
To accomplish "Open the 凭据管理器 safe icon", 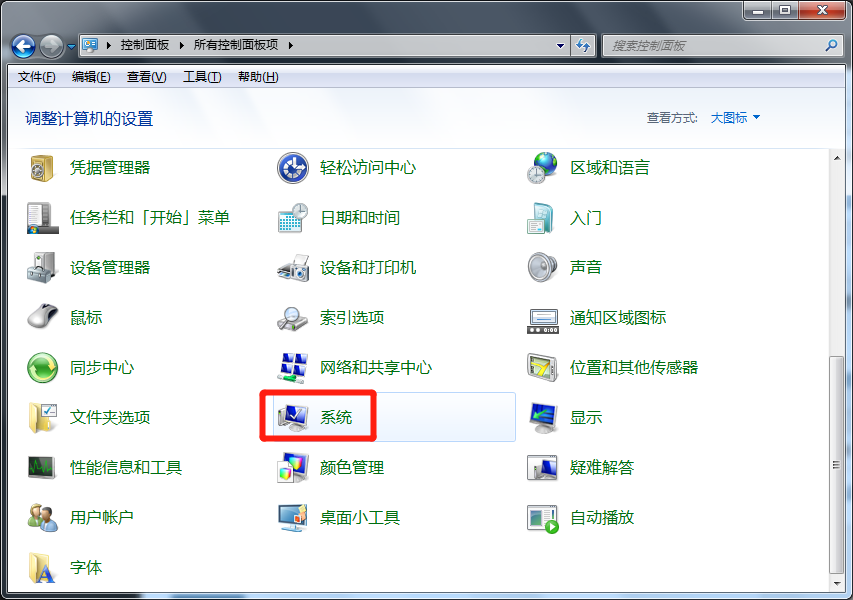I will [x=42, y=168].
